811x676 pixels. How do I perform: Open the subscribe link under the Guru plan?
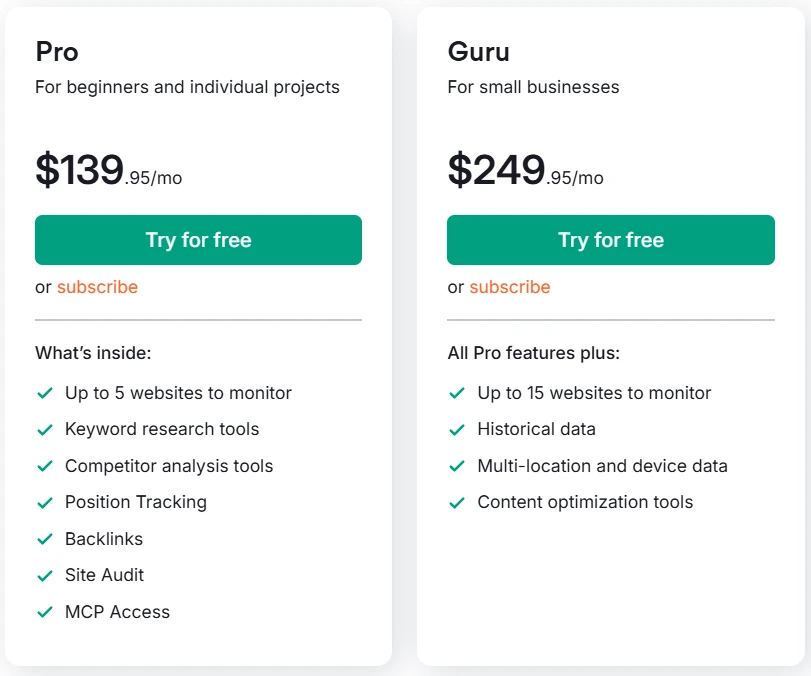(x=510, y=287)
